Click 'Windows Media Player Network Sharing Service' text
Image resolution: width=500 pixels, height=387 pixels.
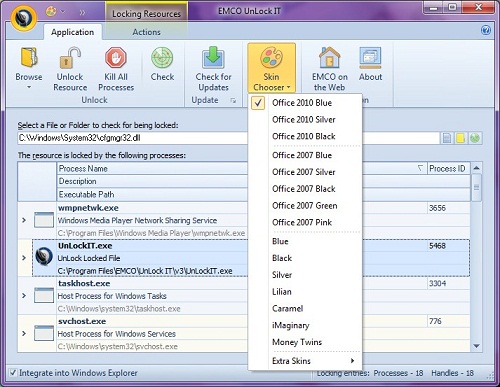point(137,220)
